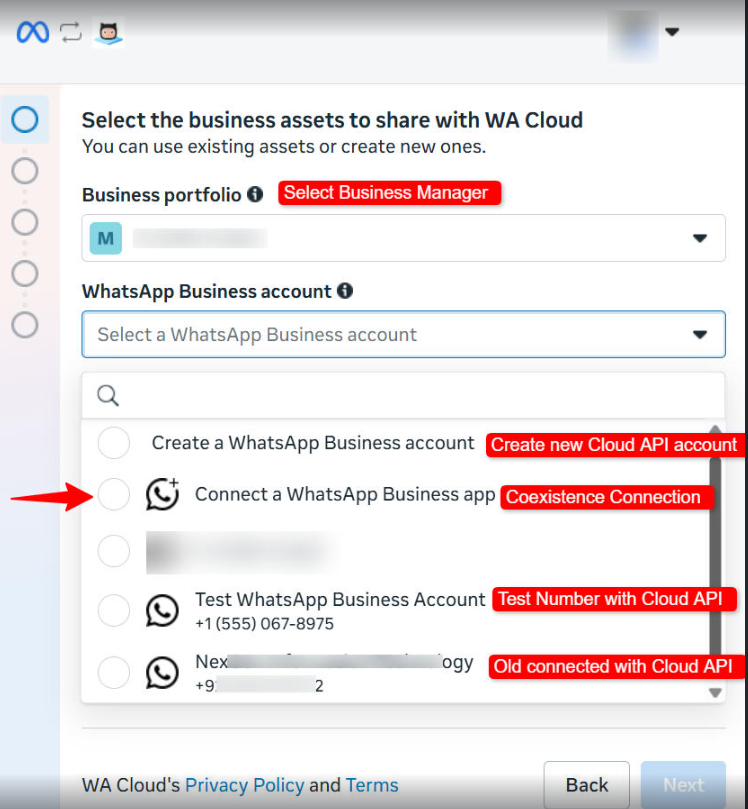
Task: Click the sync arrows icon in header
Action: point(70,33)
